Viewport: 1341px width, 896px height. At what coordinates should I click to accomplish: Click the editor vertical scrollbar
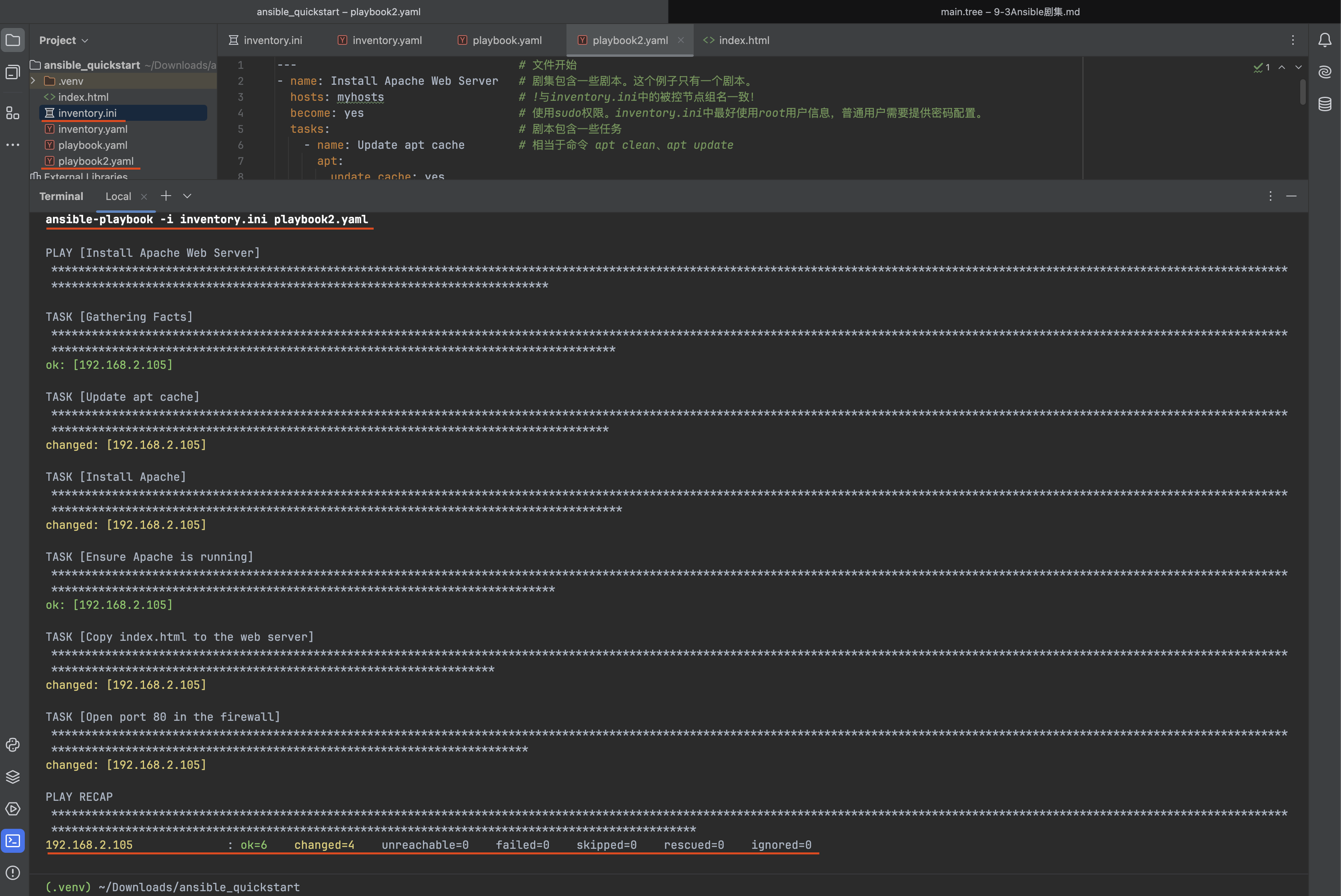coord(1303,92)
